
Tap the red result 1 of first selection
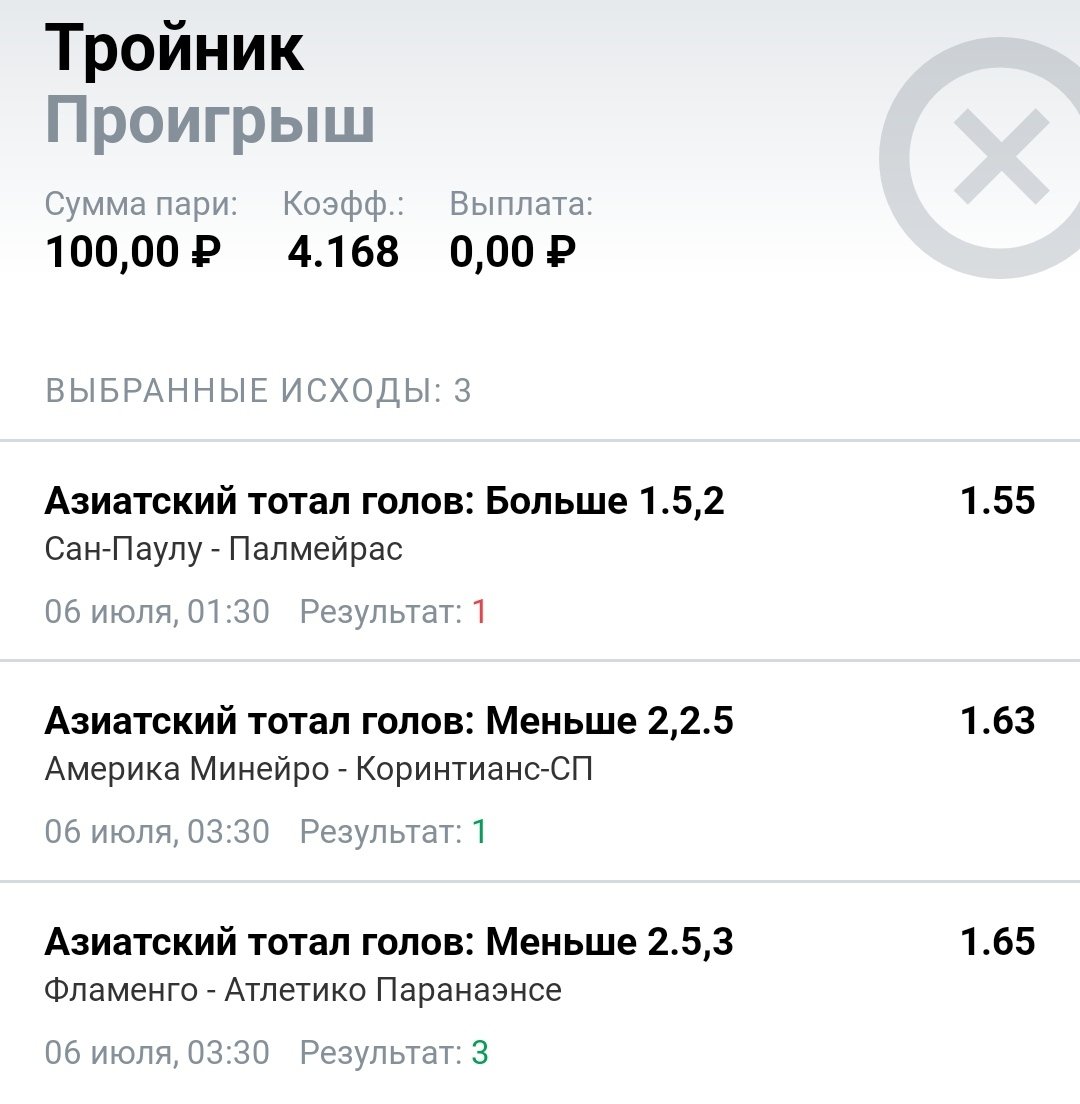[x=479, y=611]
